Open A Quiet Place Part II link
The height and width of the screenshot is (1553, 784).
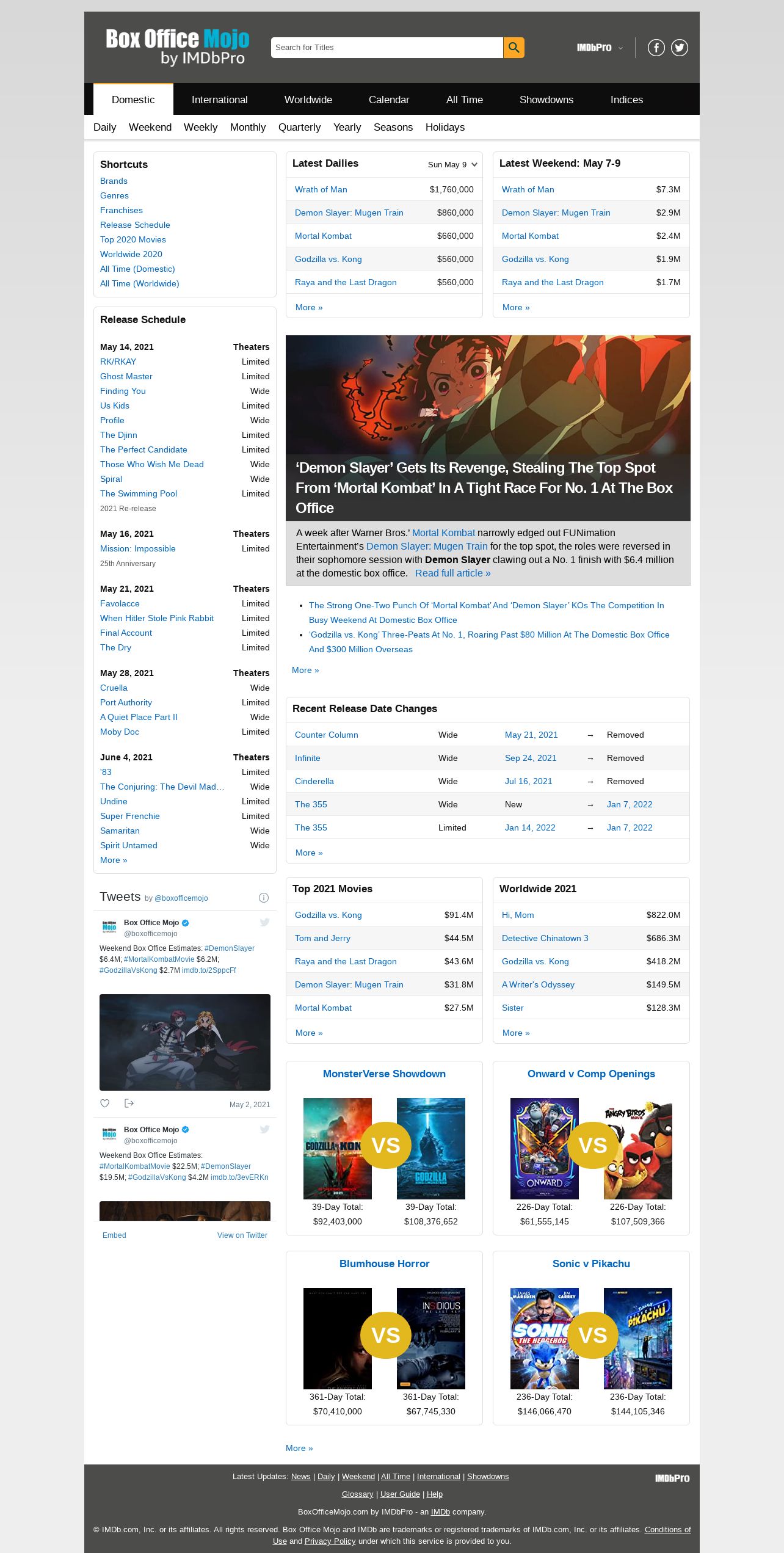pos(139,717)
